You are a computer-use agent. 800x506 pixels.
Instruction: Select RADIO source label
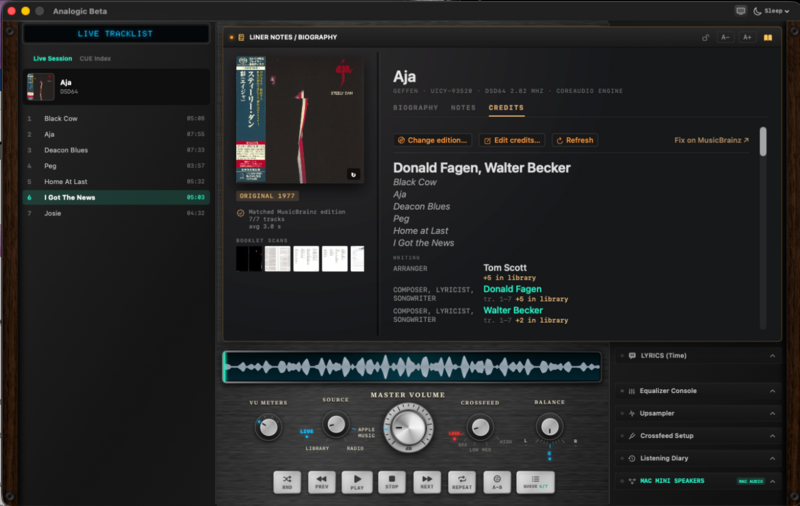coord(355,448)
